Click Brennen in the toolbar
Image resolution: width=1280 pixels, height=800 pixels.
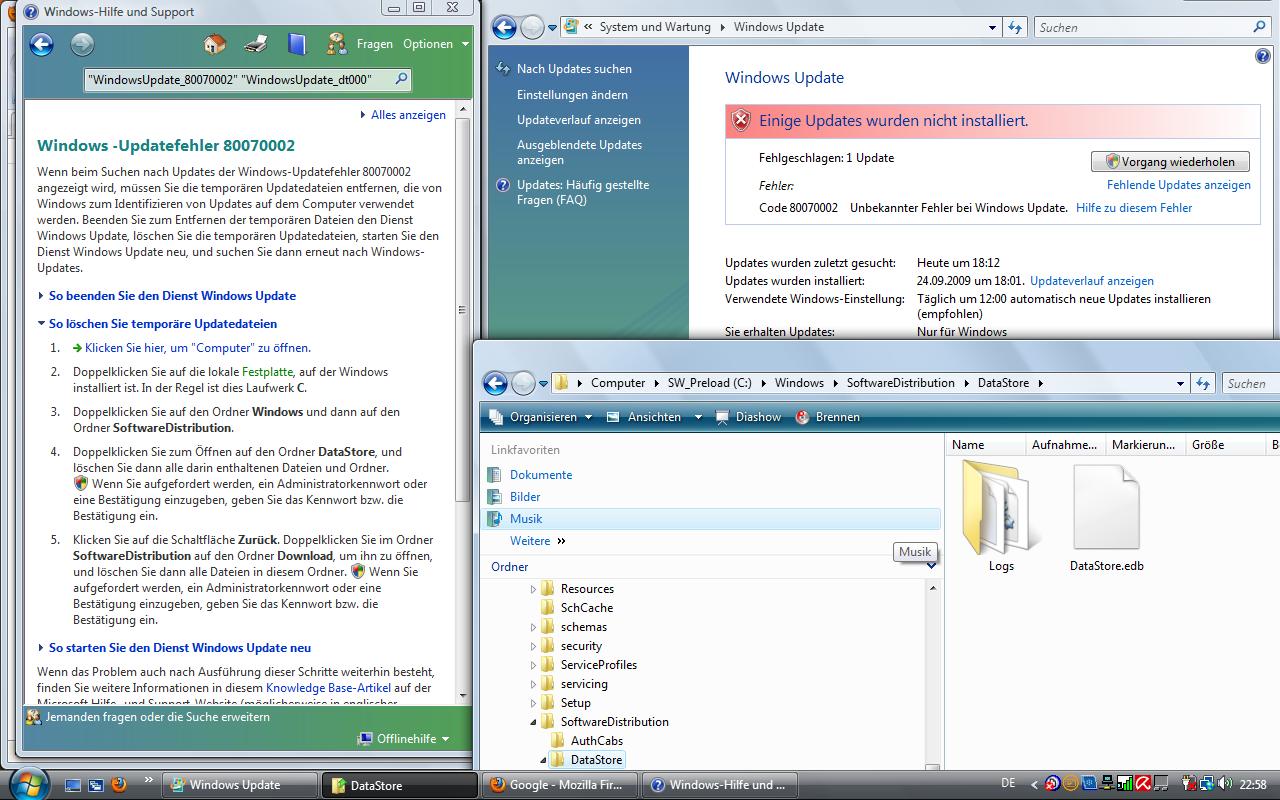(x=828, y=417)
